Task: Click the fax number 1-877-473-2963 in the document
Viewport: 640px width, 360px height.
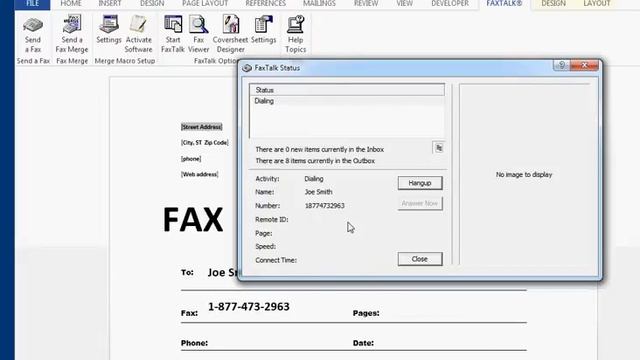Action: pyautogui.click(x=249, y=307)
